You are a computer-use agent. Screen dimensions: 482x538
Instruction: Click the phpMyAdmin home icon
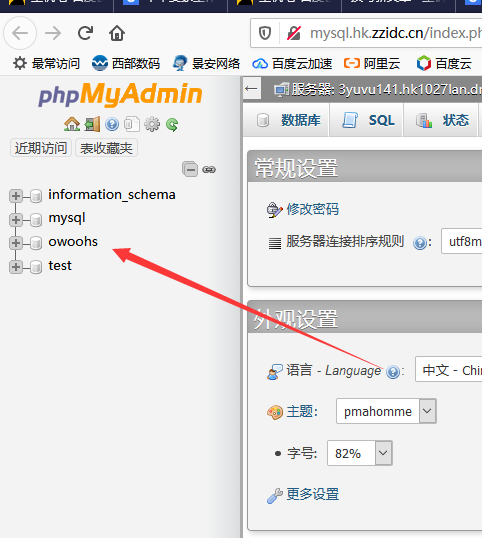tap(72, 124)
